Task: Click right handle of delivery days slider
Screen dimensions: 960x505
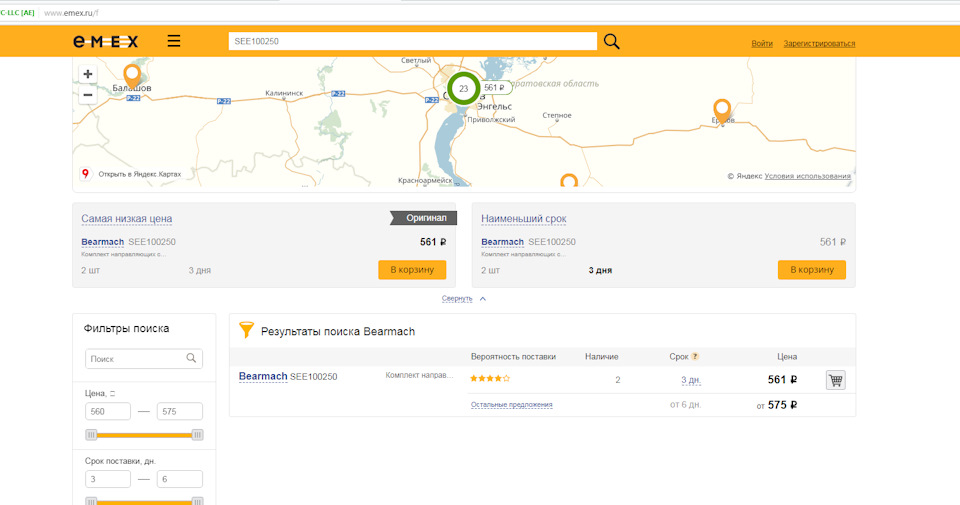Action: coord(197,501)
